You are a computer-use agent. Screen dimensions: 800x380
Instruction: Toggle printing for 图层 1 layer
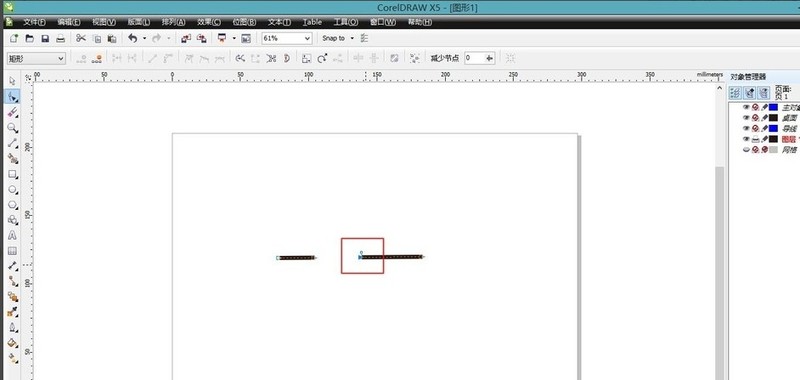pyautogui.click(x=756, y=139)
